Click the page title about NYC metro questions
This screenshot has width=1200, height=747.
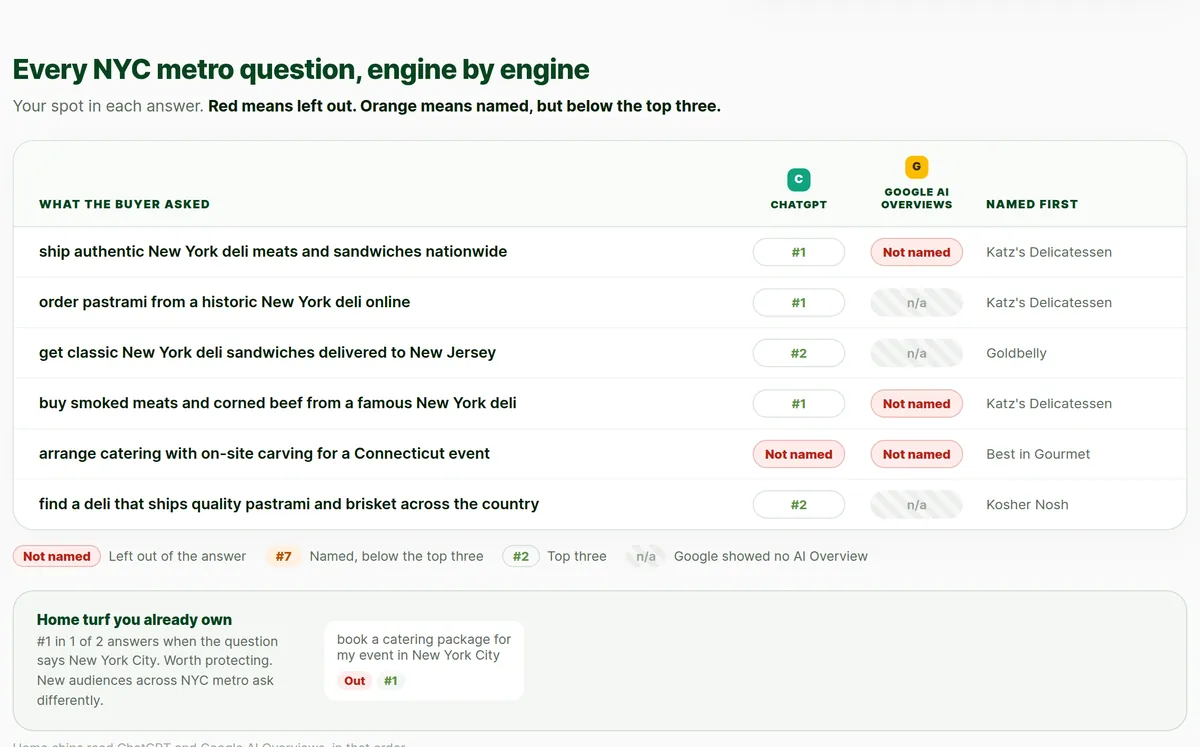[301, 70]
